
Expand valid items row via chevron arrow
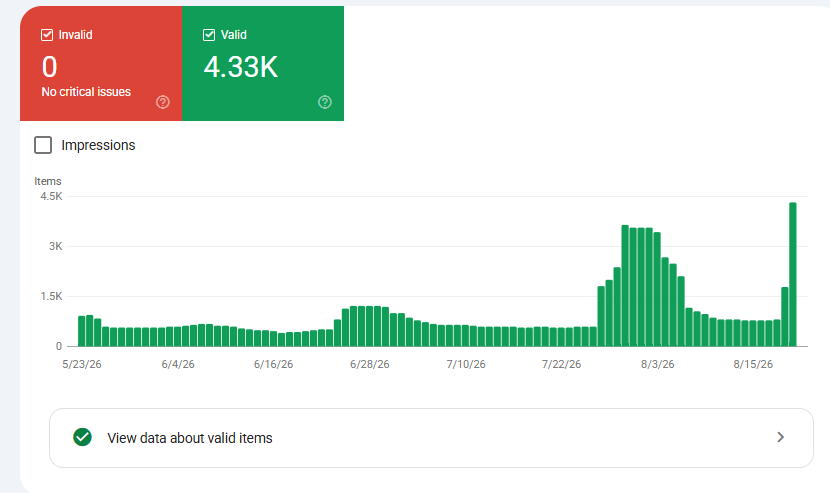pos(780,437)
